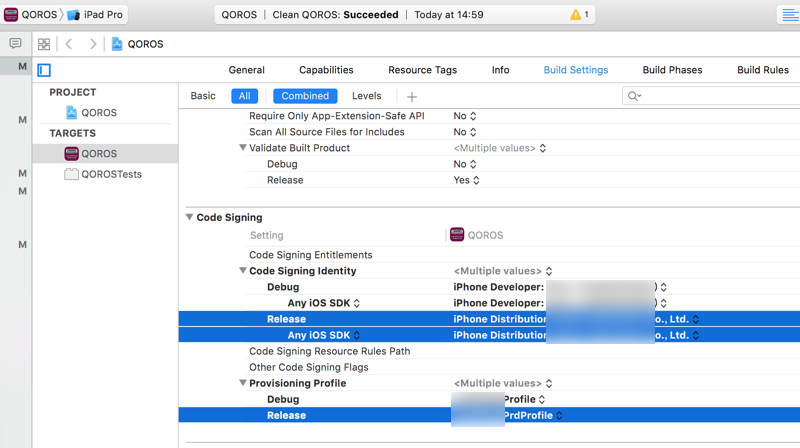Change Debug Any iOS SDK identity value
The width and height of the screenshot is (800, 448).
tap(560, 303)
